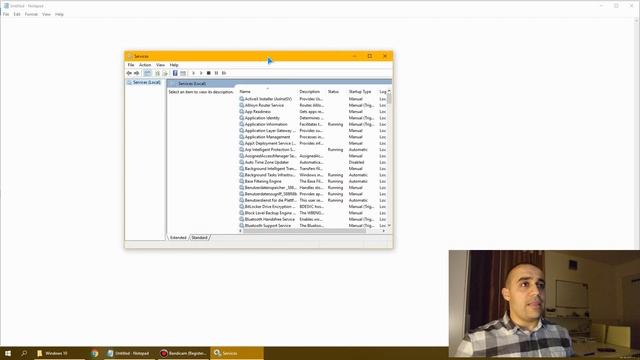Open the taskbar search icon
This screenshot has height=360, width=640.
coord(24,353)
